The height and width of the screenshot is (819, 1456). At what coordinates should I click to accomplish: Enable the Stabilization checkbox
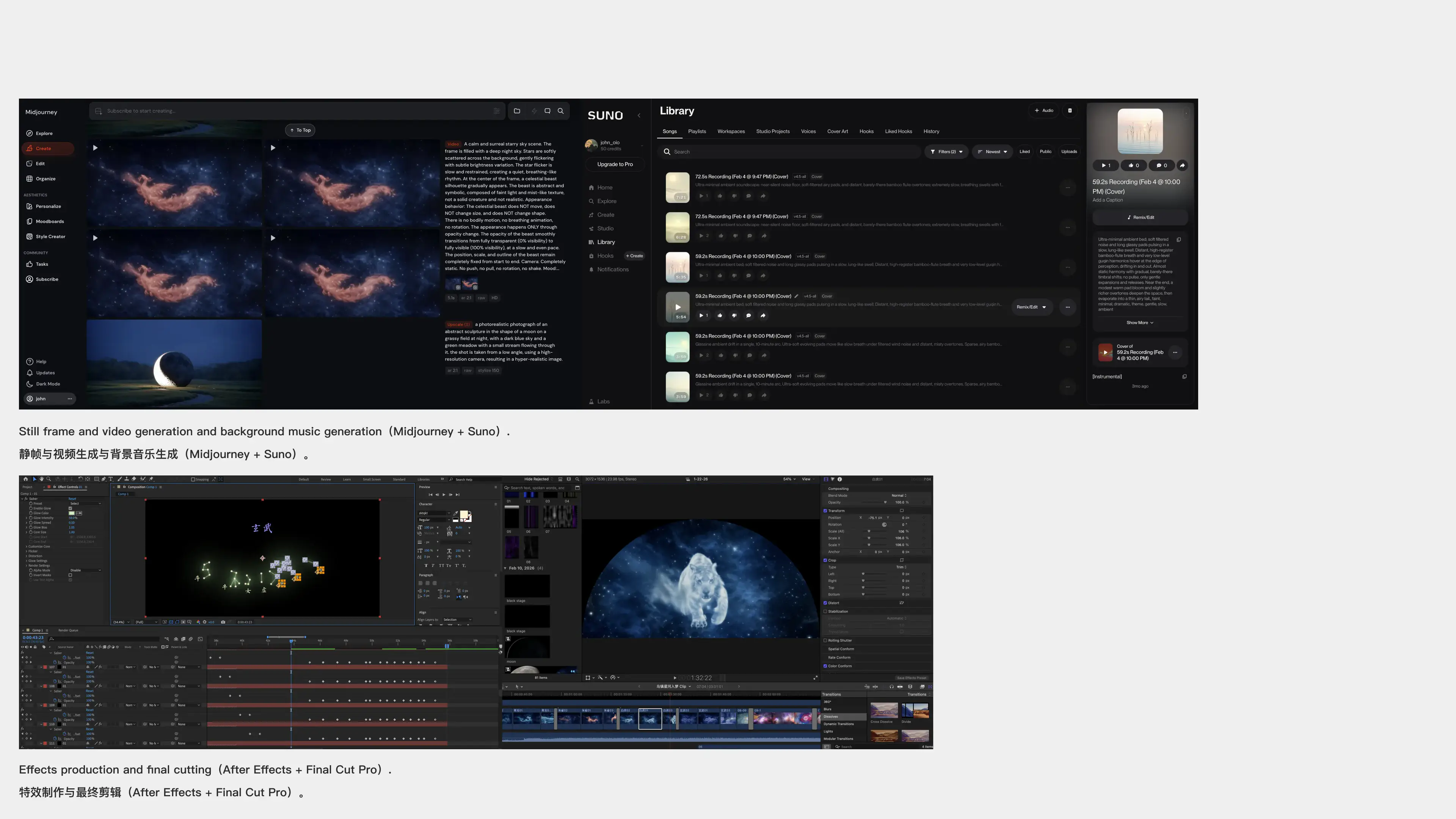[825, 612]
